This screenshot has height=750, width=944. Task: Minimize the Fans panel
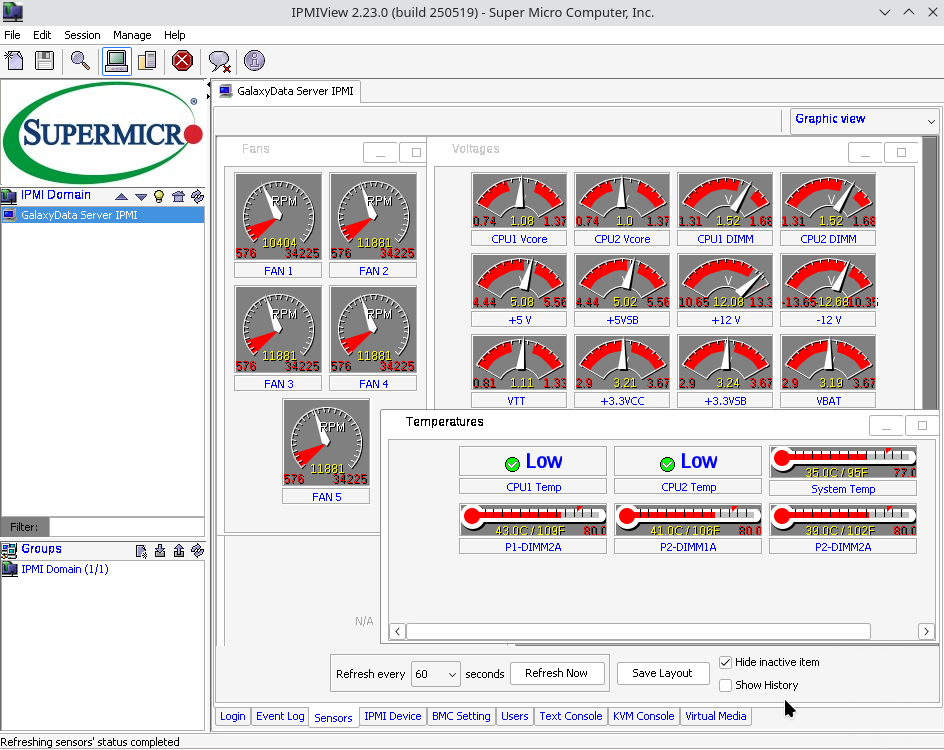pyautogui.click(x=380, y=153)
